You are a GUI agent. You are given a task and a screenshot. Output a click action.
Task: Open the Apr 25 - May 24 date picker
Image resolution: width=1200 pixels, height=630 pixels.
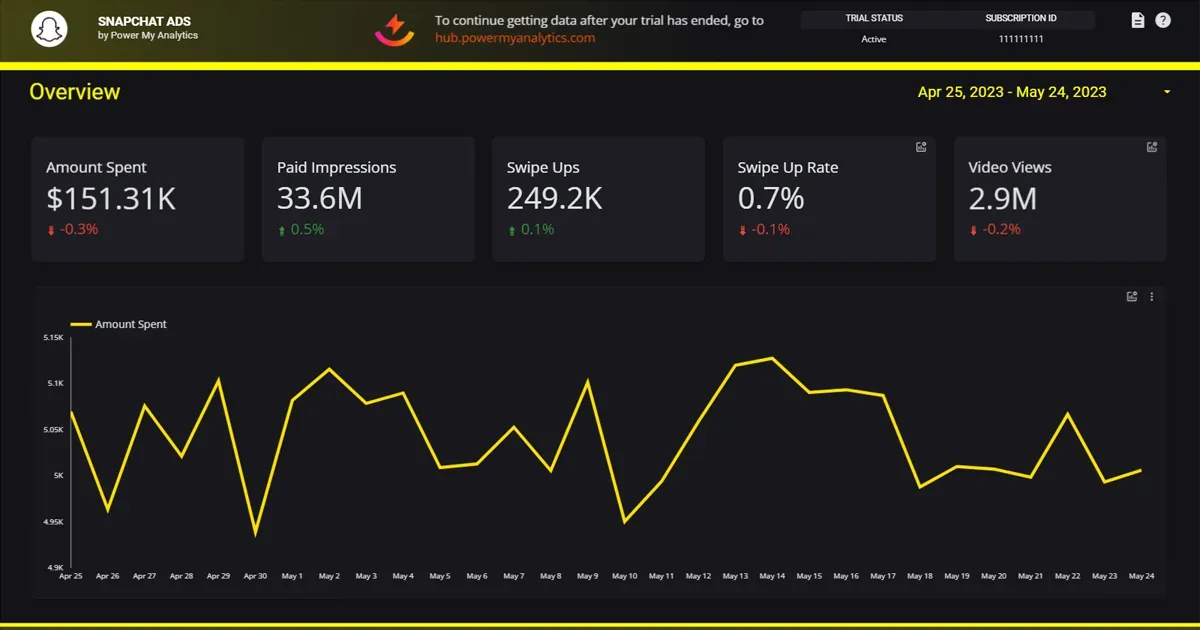(1012, 92)
